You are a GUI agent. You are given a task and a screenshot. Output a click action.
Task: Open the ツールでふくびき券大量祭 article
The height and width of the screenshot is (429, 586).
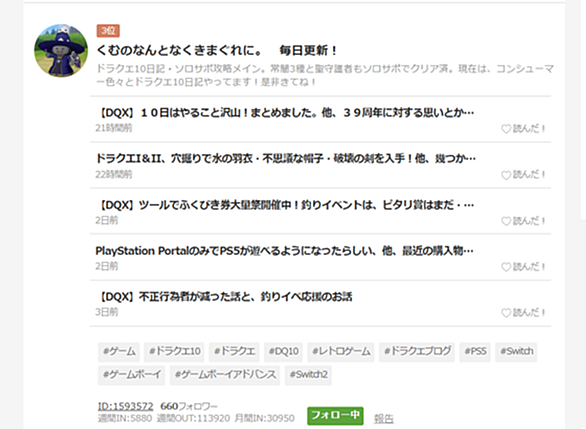point(285,205)
